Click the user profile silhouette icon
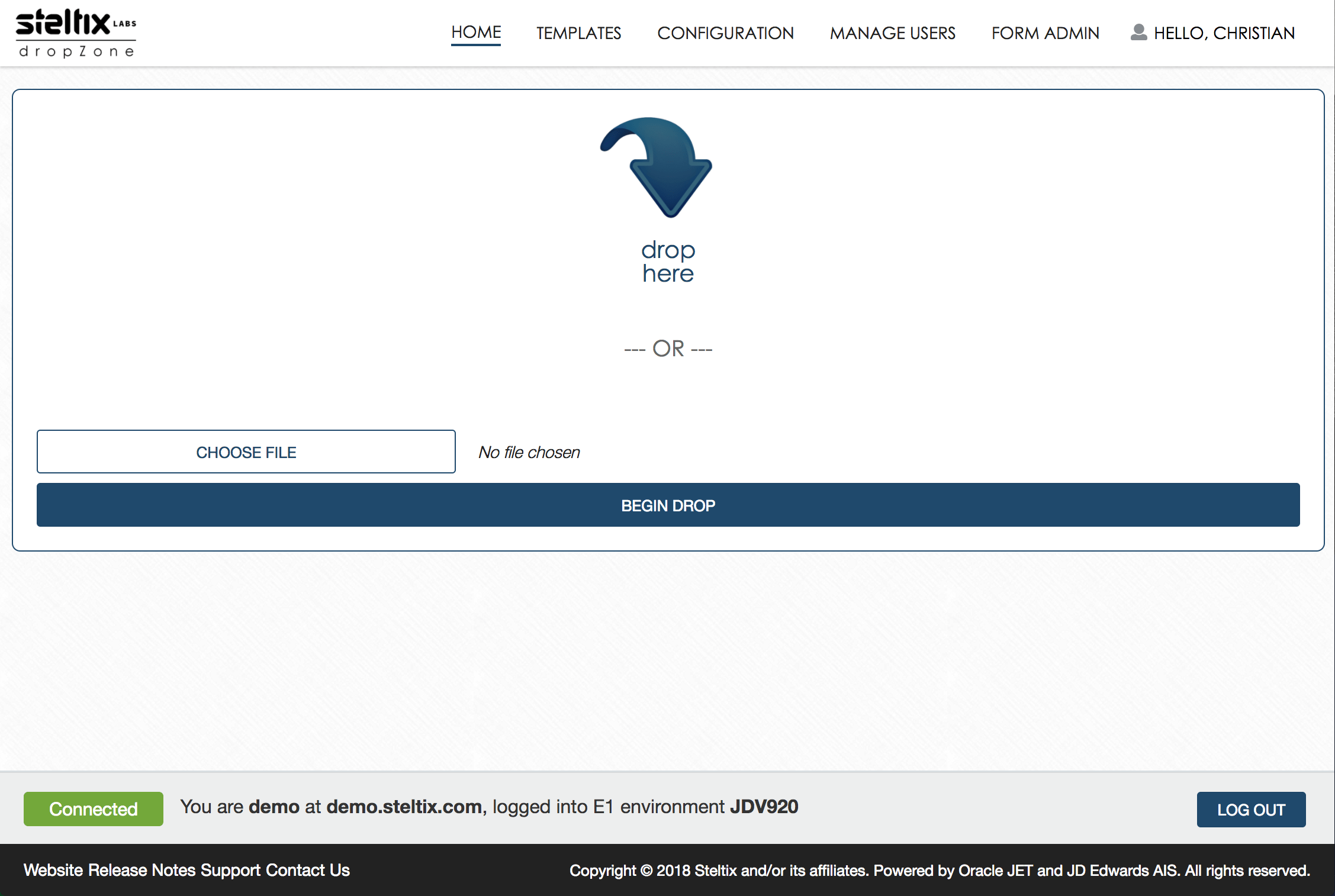Image resolution: width=1335 pixels, height=896 pixels. click(x=1138, y=33)
